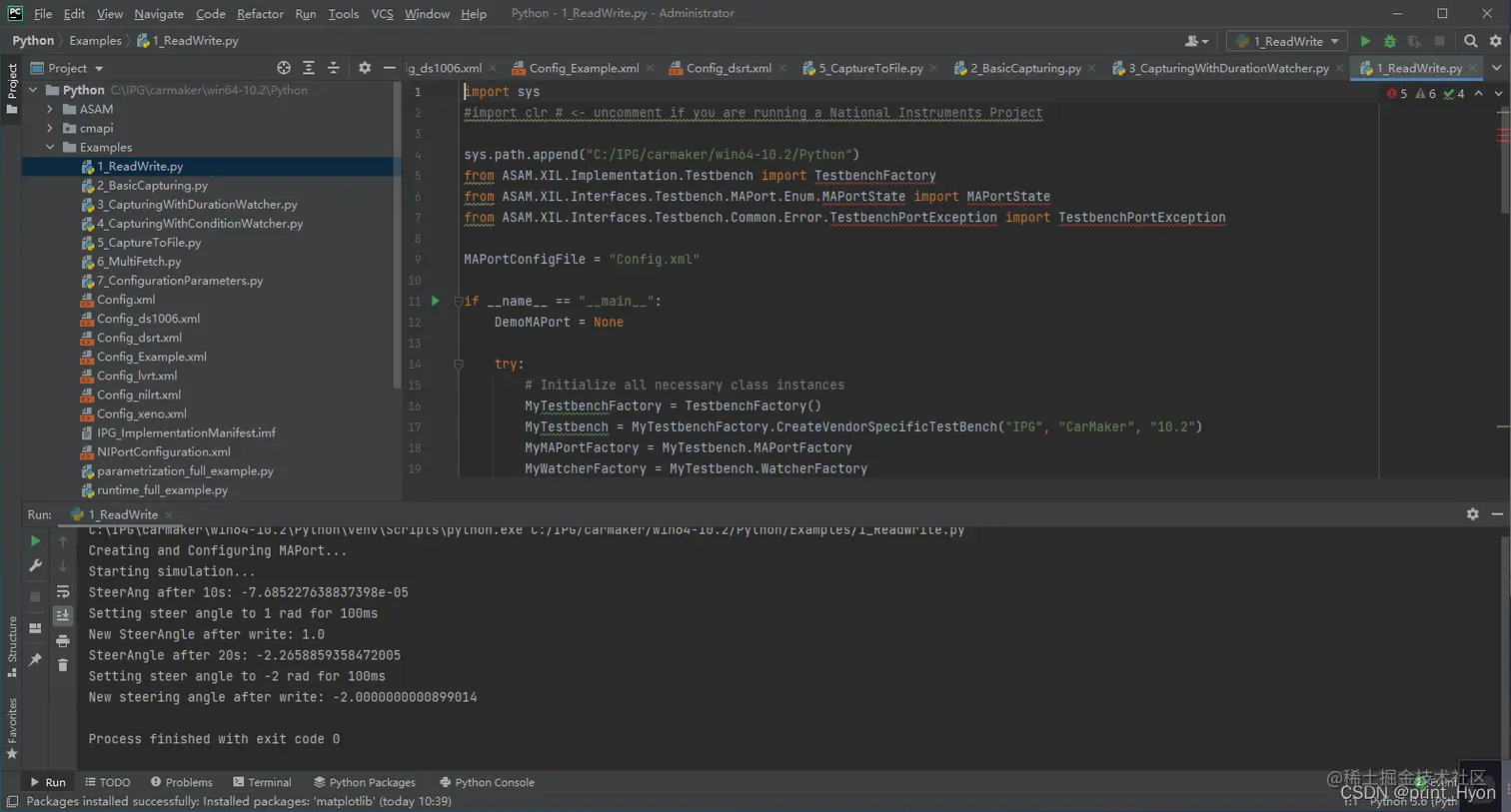The height and width of the screenshot is (812, 1511).
Task: Open the Terminal tool window
Action: (x=262, y=782)
